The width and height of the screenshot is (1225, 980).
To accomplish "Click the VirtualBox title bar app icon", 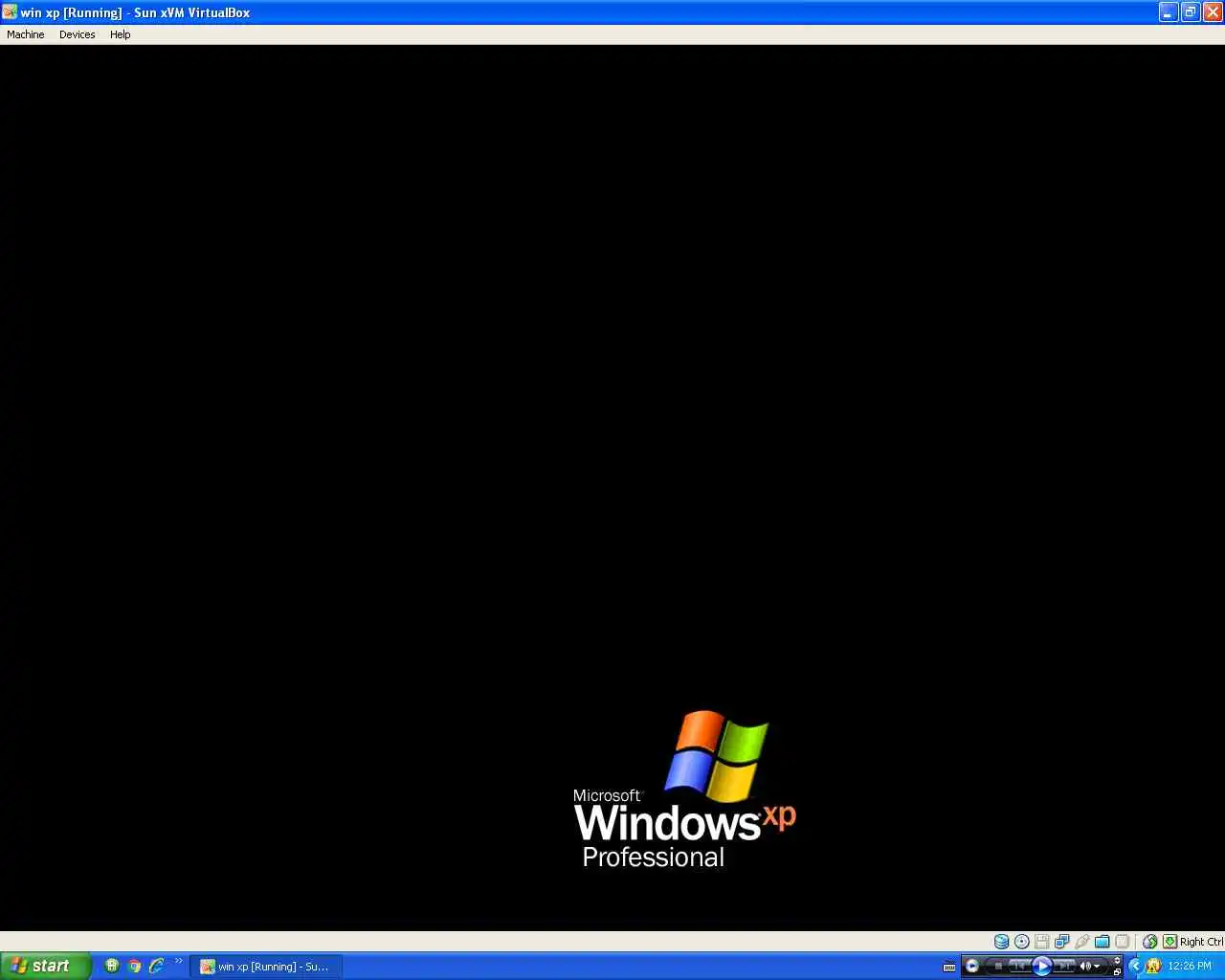I will (10, 12).
